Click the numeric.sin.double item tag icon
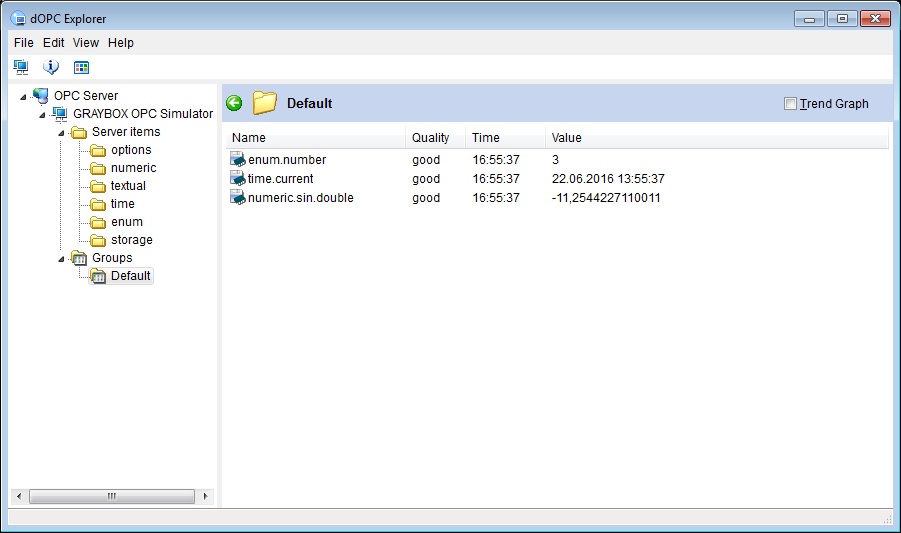This screenshot has height=533, width=901. tap(238, 197)
